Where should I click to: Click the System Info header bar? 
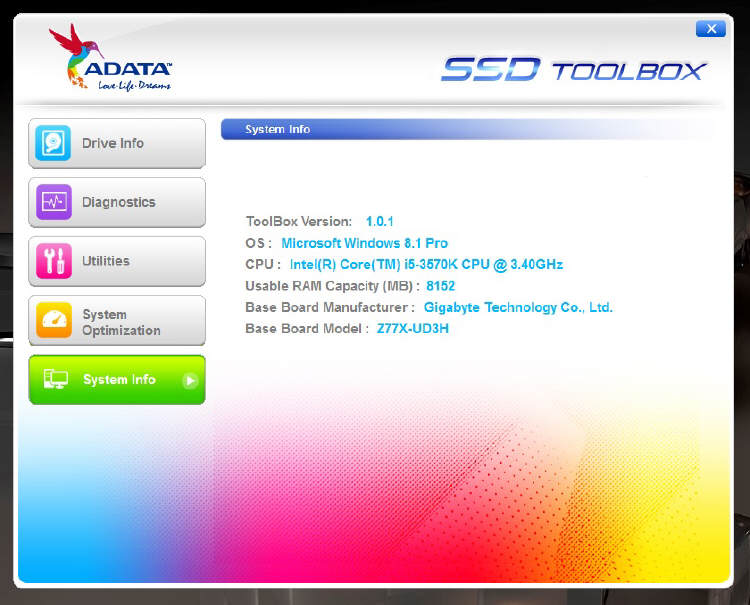click(466, 129)
